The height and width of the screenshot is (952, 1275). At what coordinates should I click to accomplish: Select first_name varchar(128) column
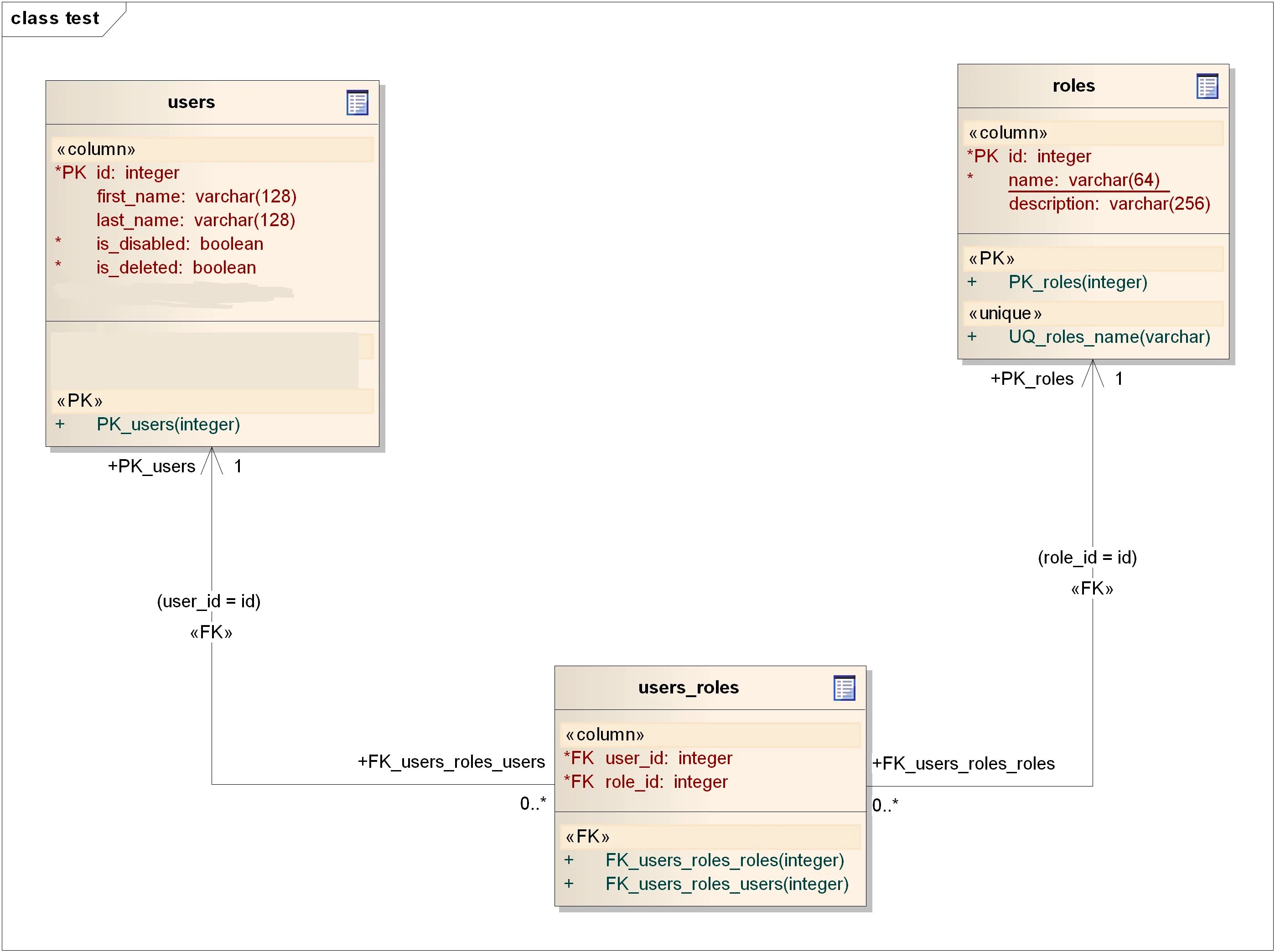click(x=196, y=197)
